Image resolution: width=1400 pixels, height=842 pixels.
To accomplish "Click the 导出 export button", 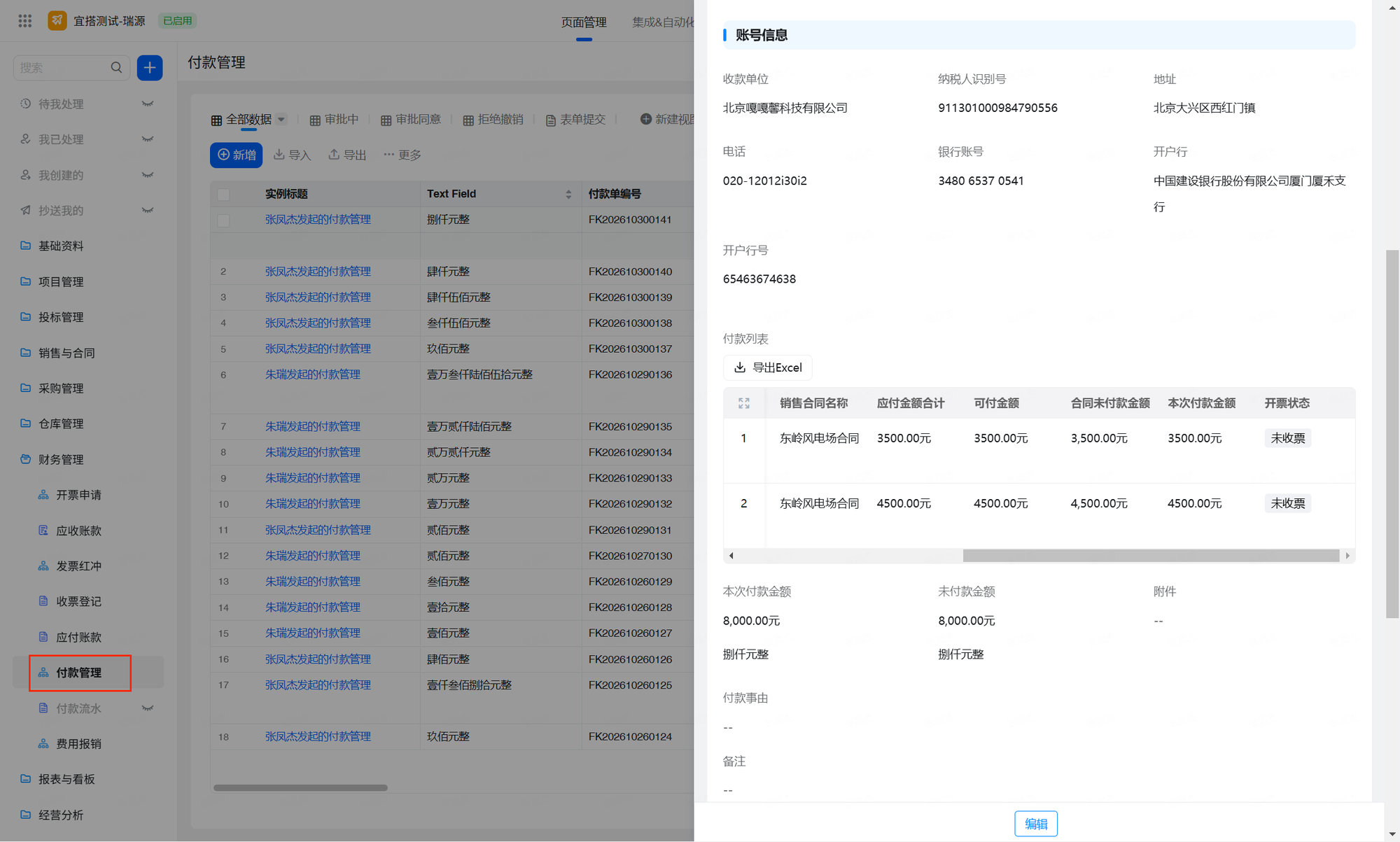I will (347, 155).
